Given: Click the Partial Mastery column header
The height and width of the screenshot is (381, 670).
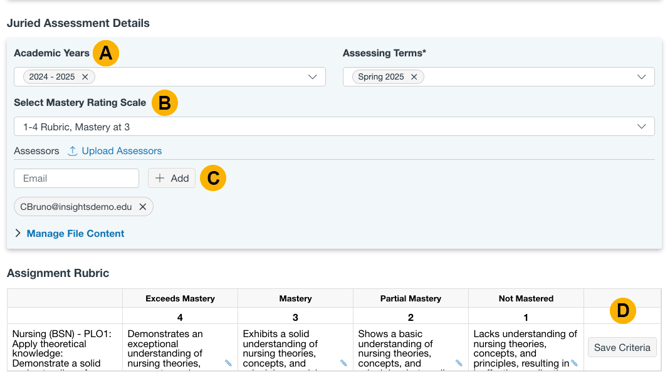Looking at the screenshot, I should coord(411,299).
